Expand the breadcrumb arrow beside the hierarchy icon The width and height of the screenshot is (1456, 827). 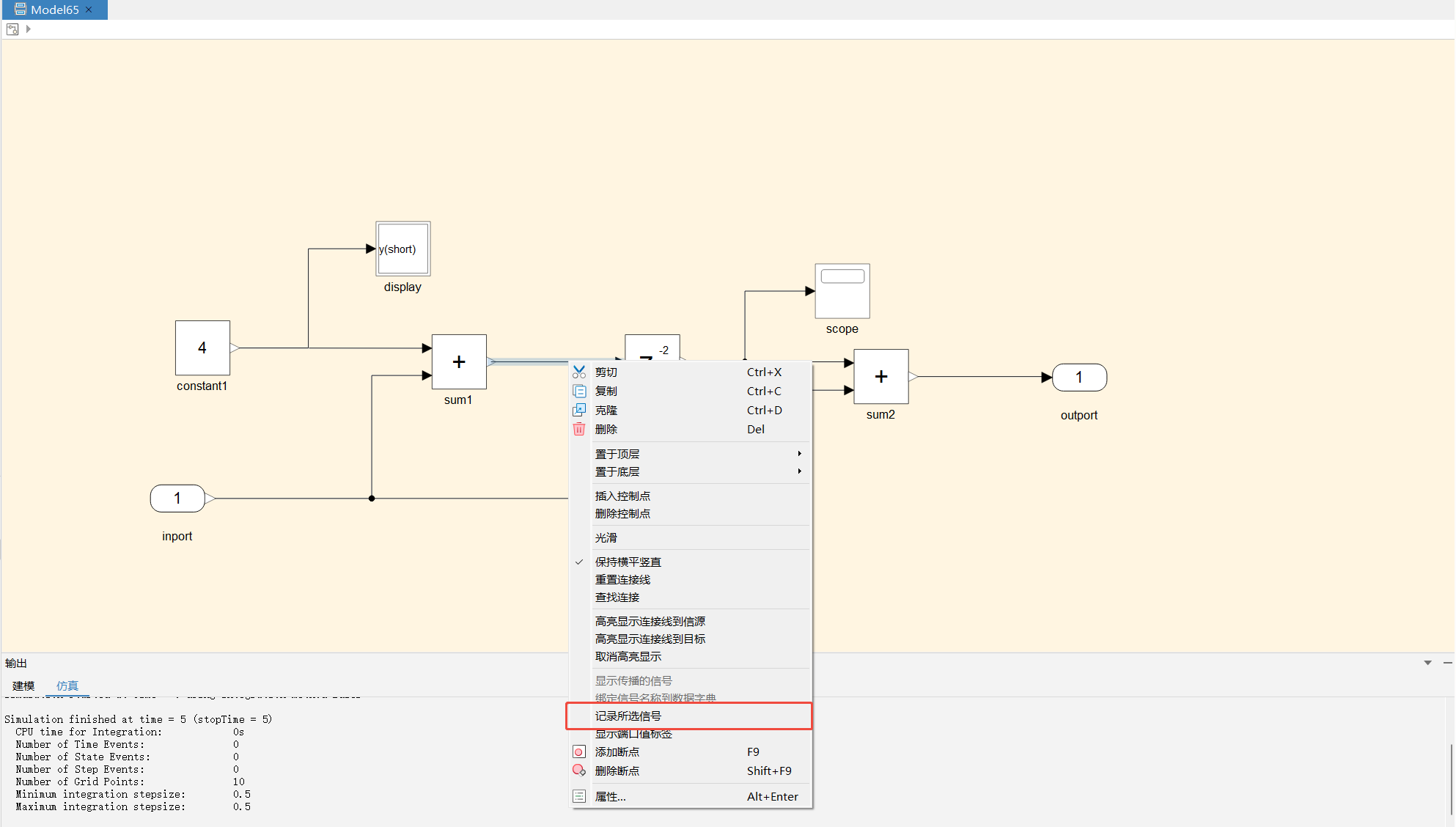pyautogui.click(x=29, y=29)
